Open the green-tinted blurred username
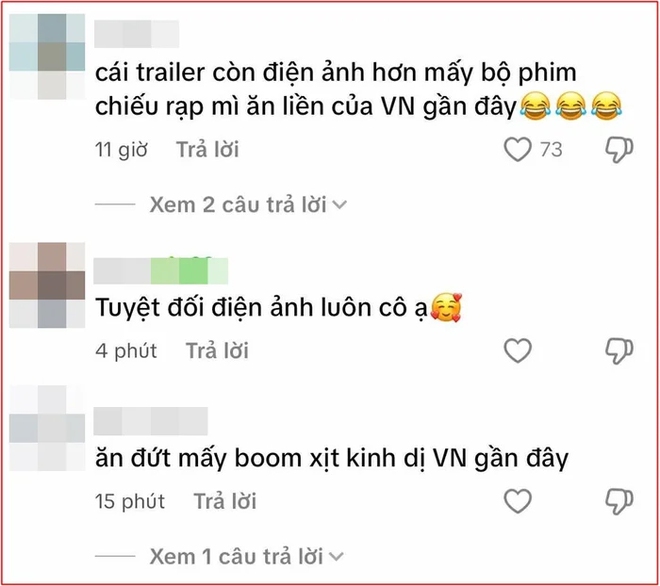Screen dimensions: 660x586 tap(161, 271)
